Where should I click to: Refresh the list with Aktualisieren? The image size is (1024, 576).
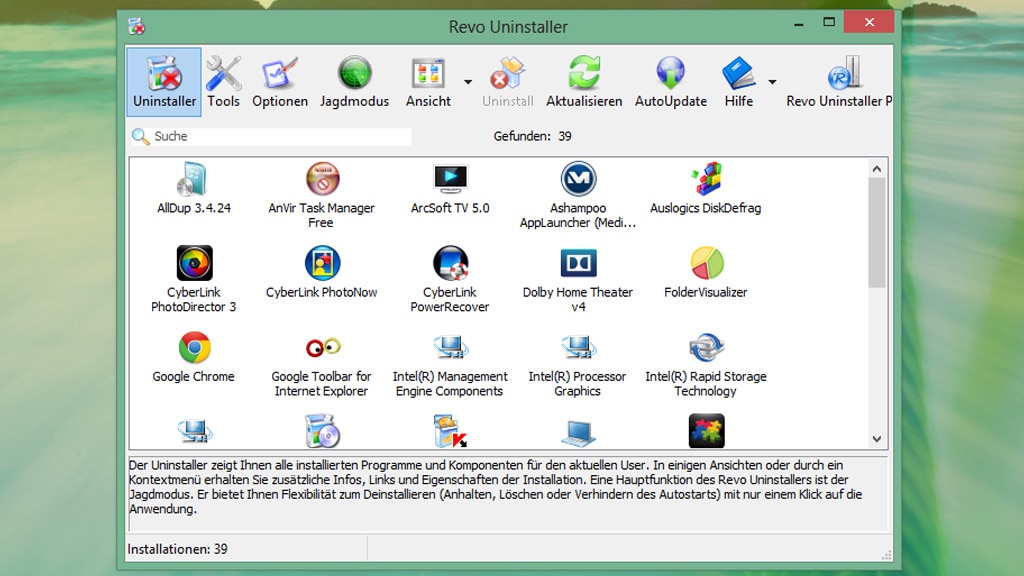584,82
